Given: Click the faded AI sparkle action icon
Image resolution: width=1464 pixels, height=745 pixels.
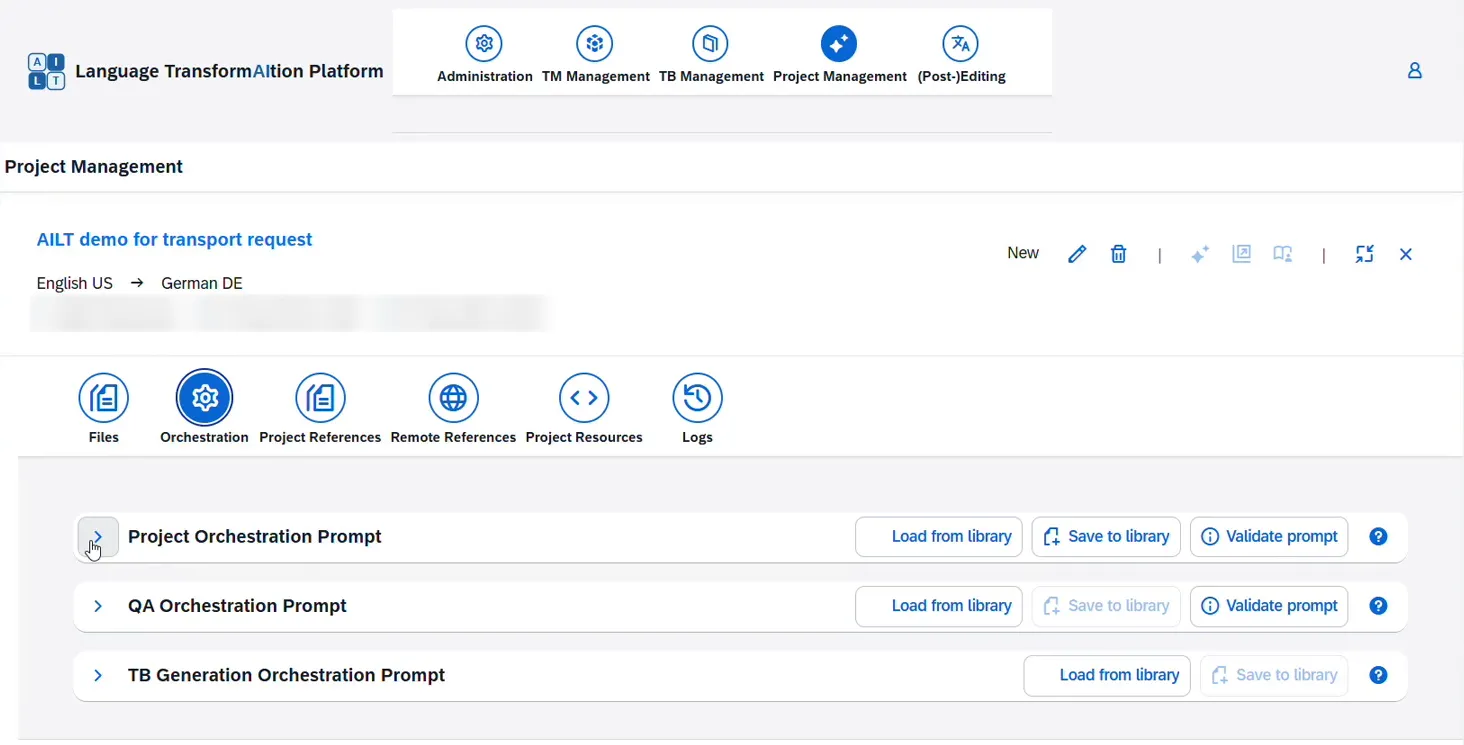Looking at the screenshot, I should pos(1200,254).
